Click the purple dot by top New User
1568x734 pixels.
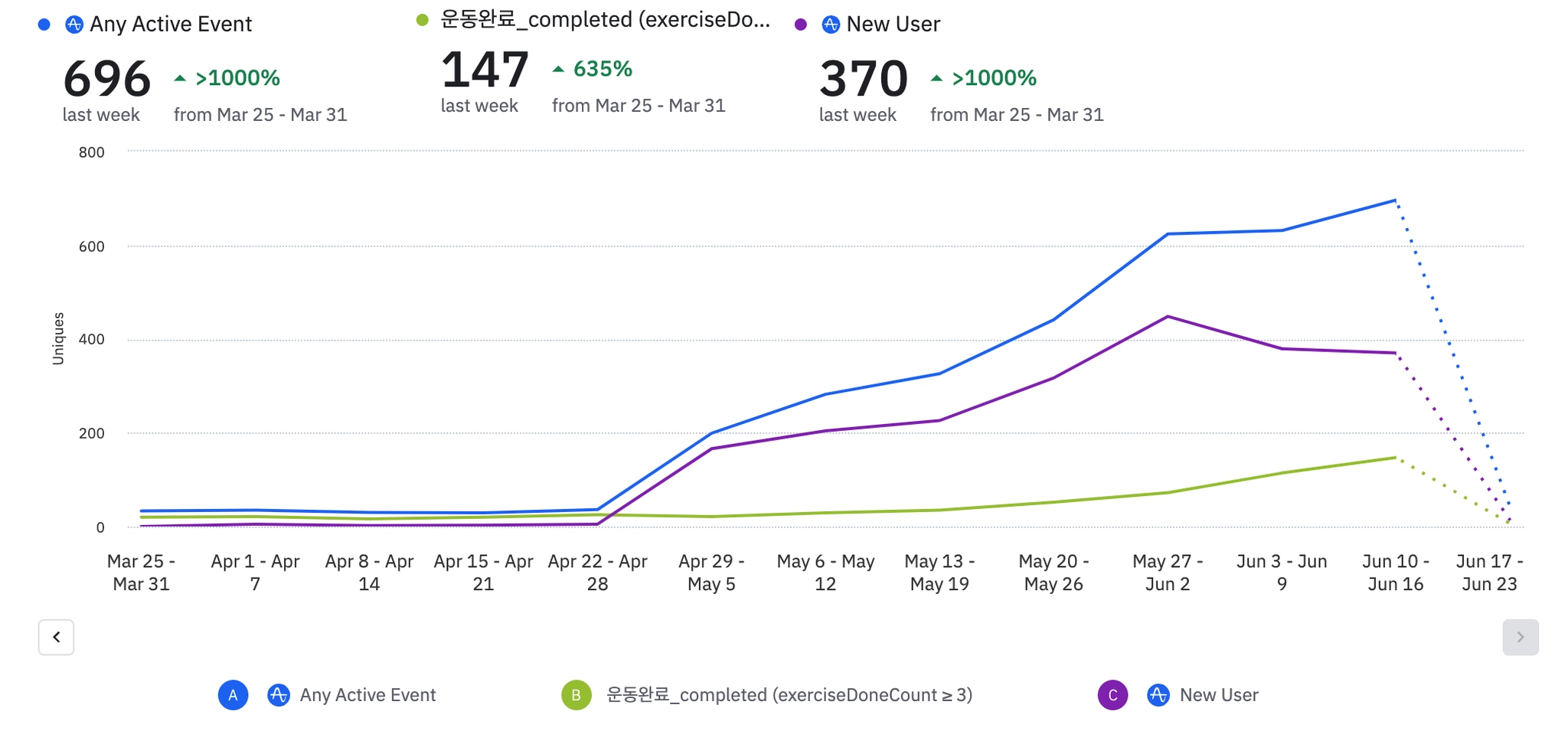coord(801,24)
